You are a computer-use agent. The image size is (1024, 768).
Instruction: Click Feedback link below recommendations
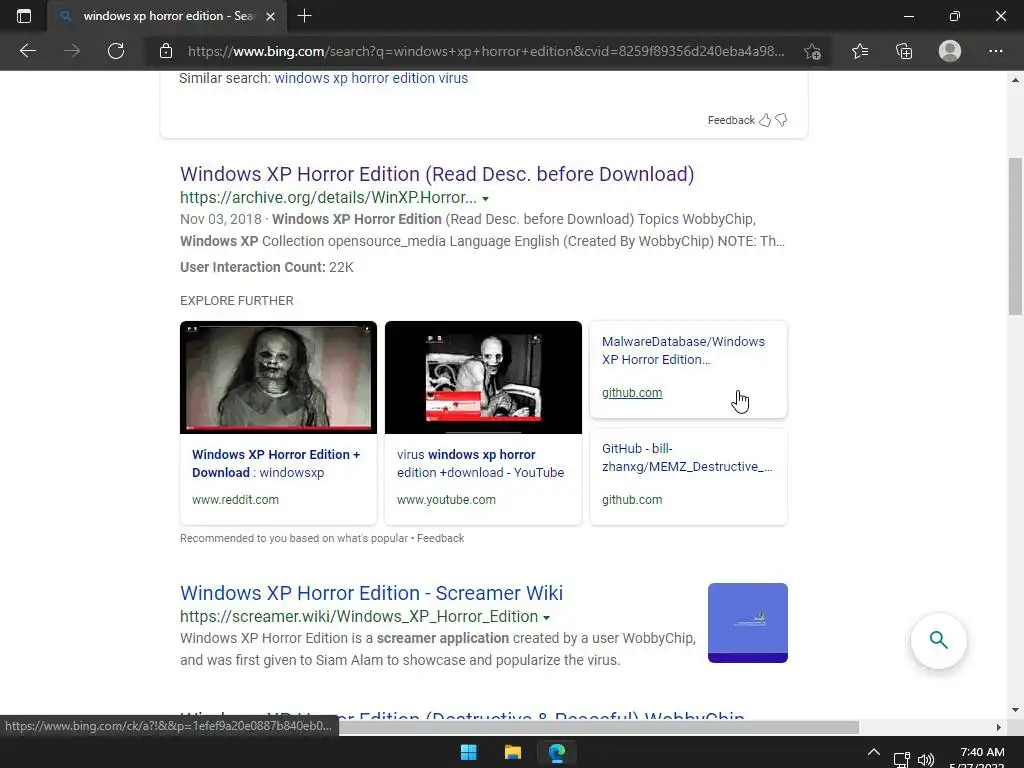(440, 539)
